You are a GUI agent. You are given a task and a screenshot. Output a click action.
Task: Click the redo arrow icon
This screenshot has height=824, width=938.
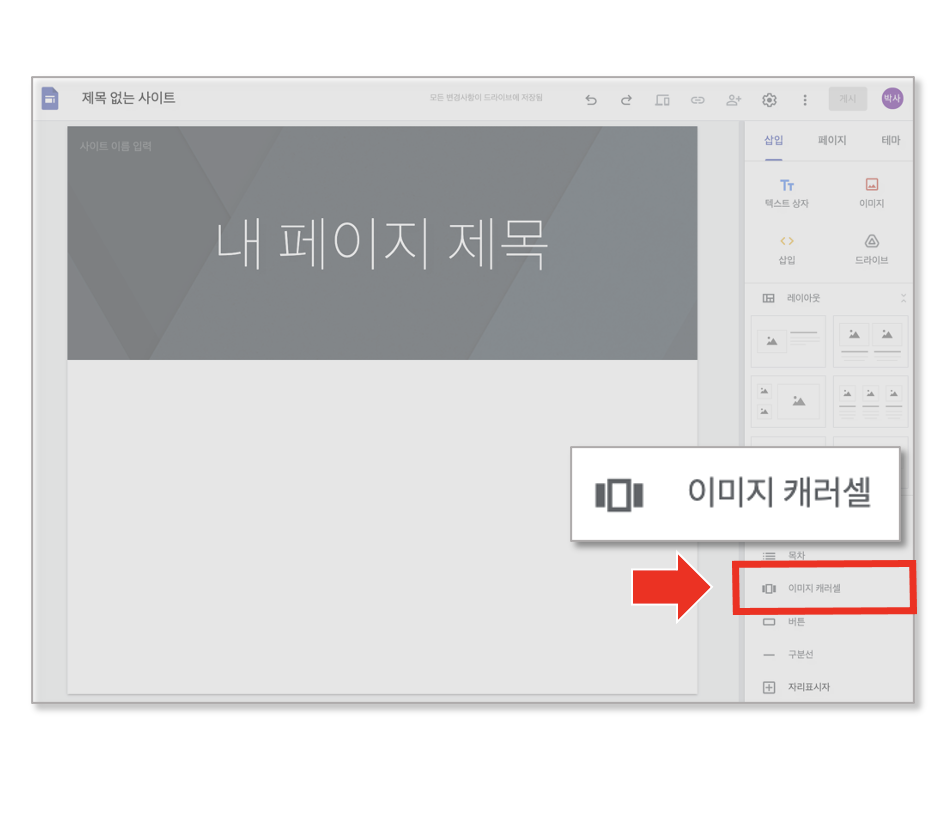coord(626,100)
